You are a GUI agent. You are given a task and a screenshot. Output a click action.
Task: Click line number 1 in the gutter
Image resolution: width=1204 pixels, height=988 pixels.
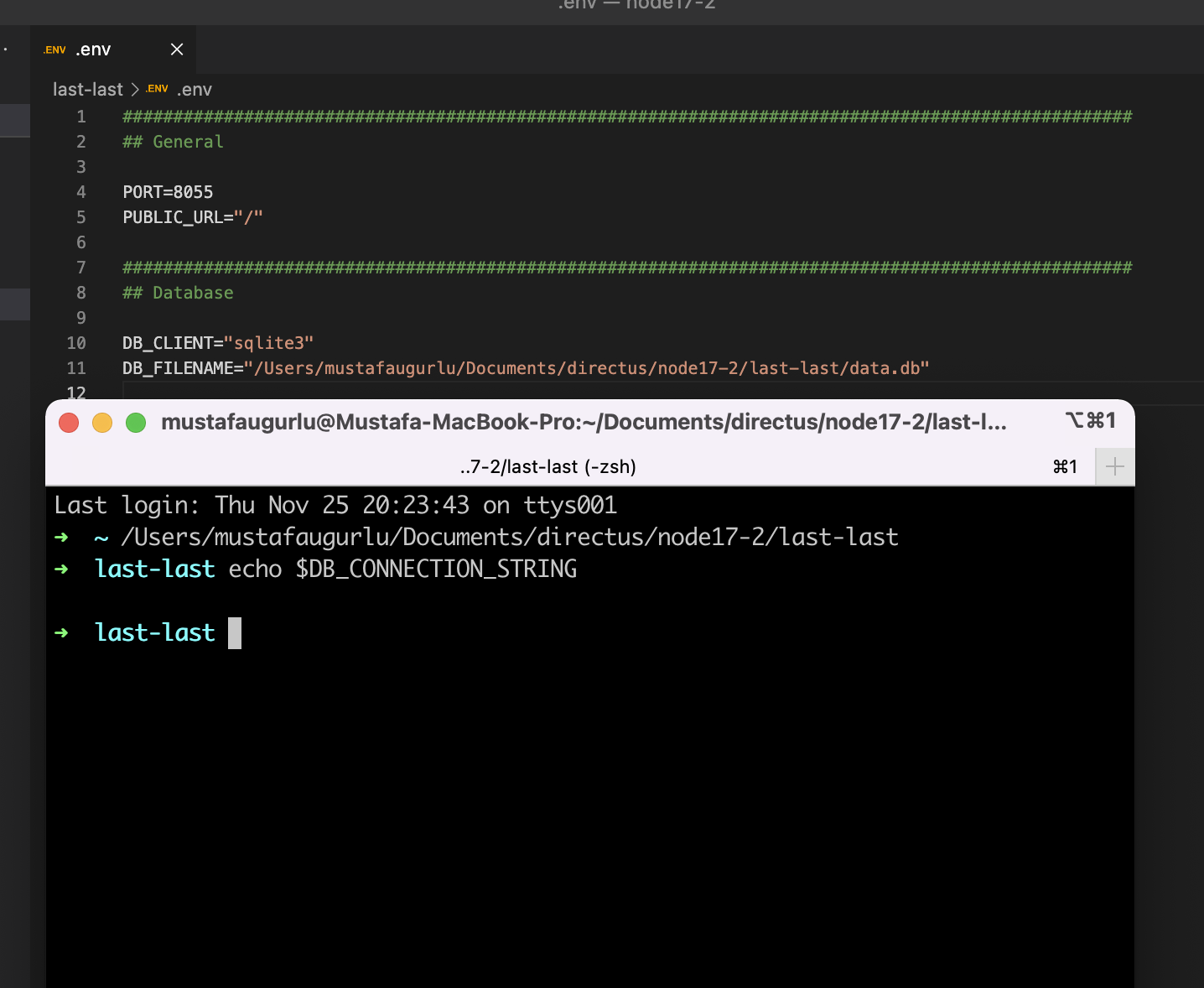pyautogui.click(x=81, y=117)
